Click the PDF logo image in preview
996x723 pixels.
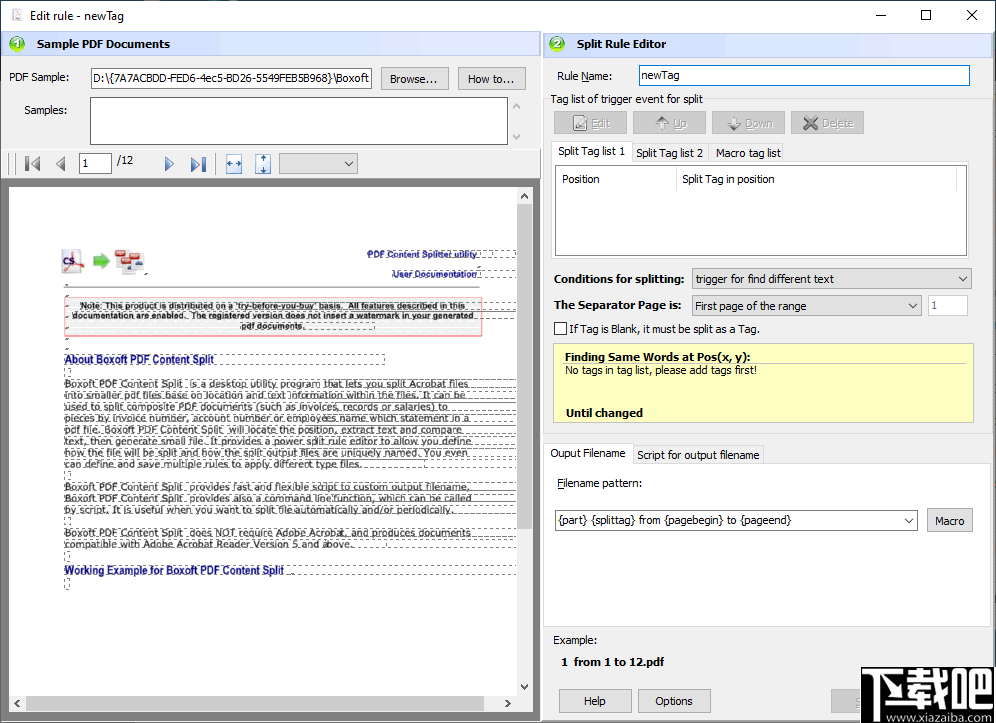(72, 261)
